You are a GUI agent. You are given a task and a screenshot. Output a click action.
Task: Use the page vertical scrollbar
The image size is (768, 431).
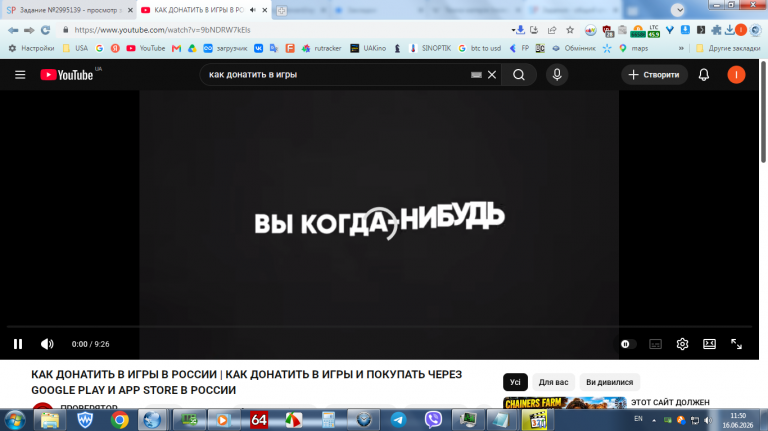[x=764, y=113]
